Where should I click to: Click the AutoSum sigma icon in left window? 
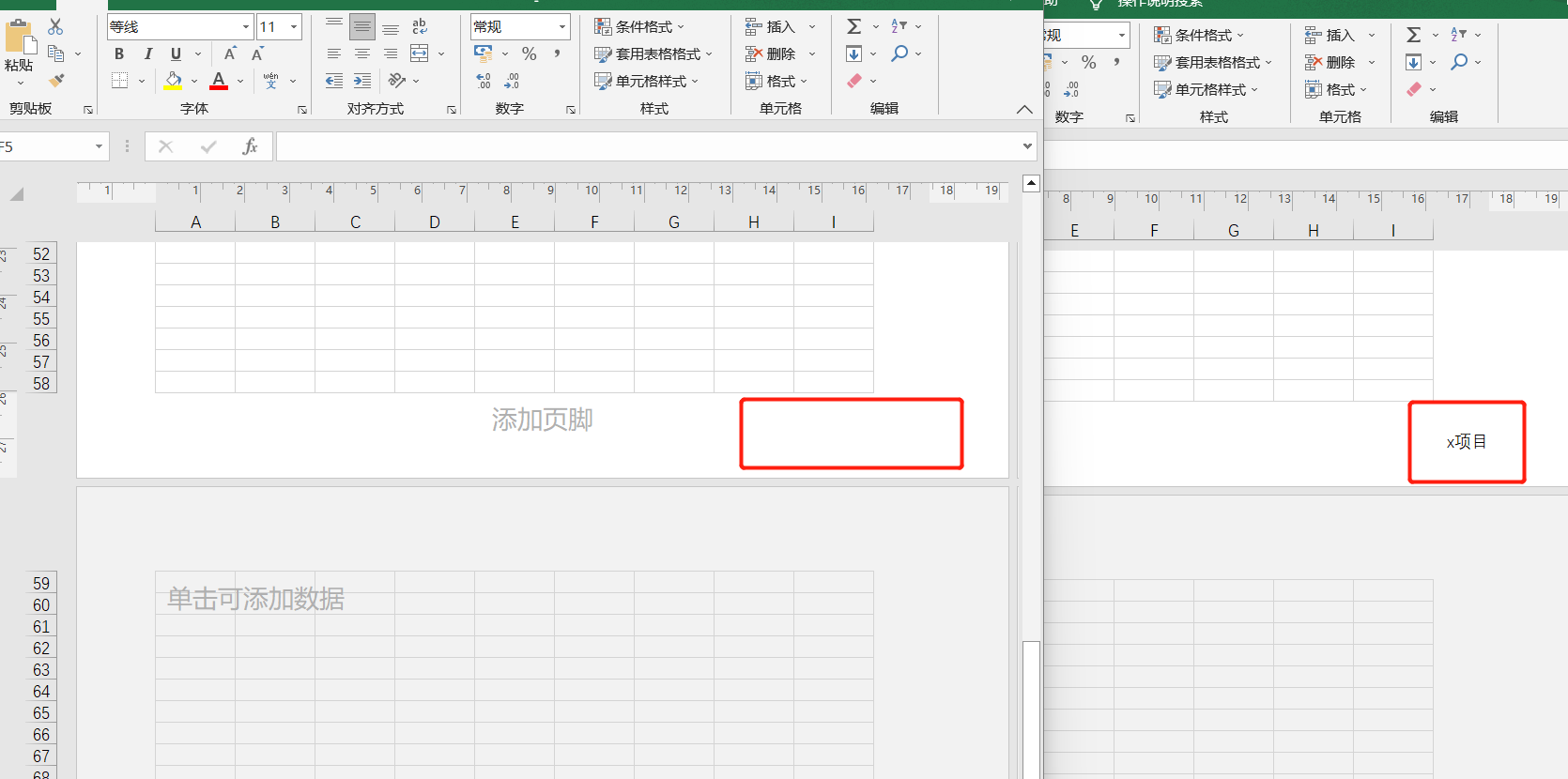(x=853, y=26)
